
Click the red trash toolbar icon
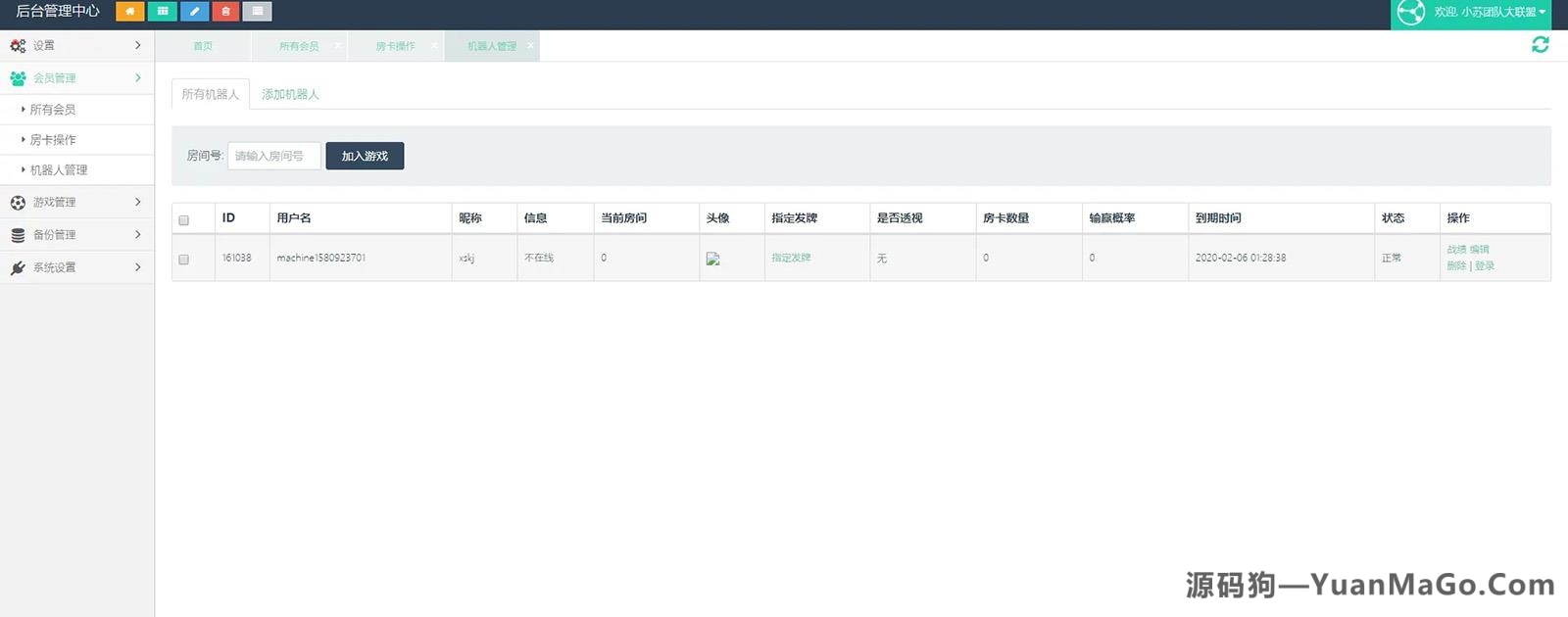click(x=225, y=12)
